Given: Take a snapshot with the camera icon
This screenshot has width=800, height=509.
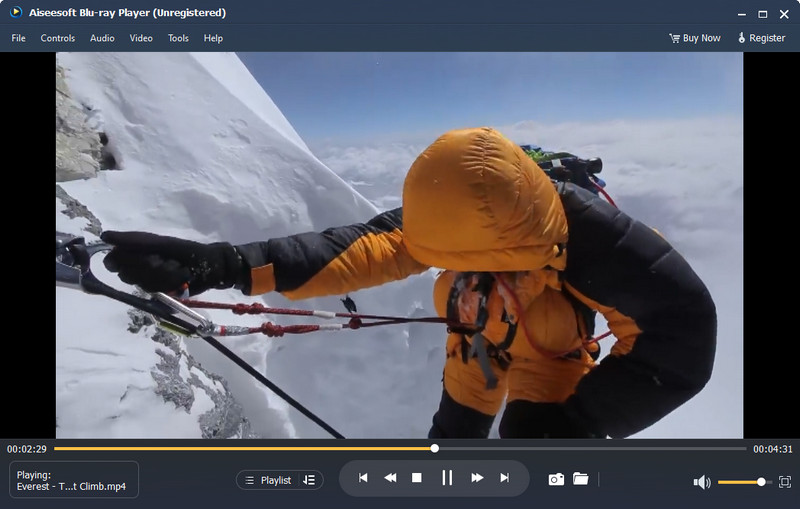Looking at the screenshot, I should pyautogui.click(x=556, y=479).
